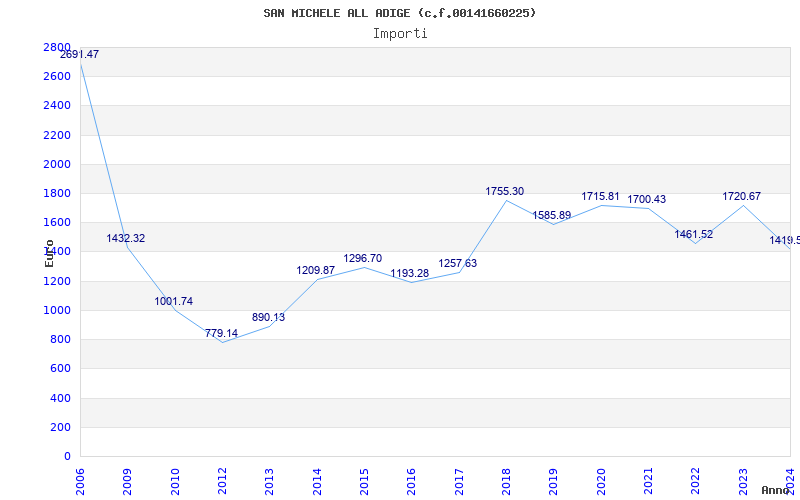Viewport: 800px width, 500px height.
Task: Click the Importi subtitle
Action: click(x=400, y=34)
